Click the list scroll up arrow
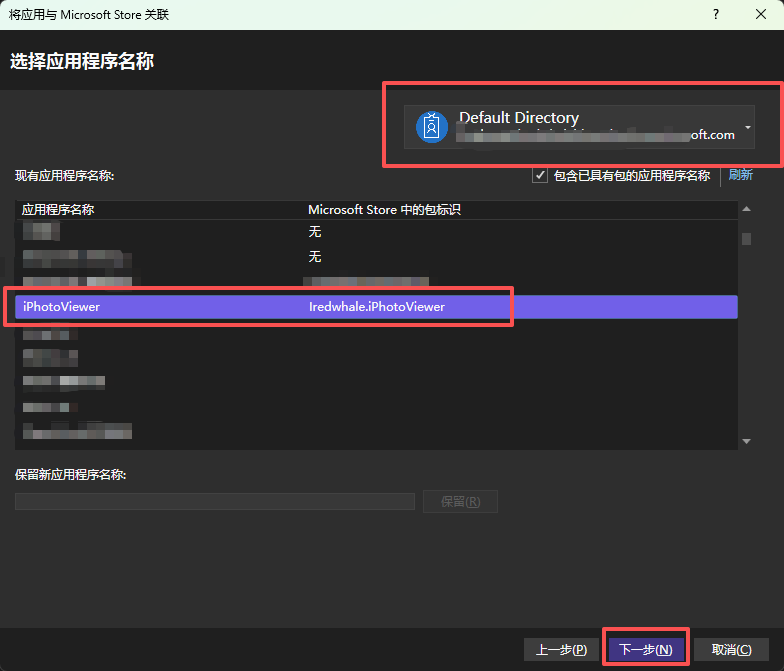 tap(746, 209)
